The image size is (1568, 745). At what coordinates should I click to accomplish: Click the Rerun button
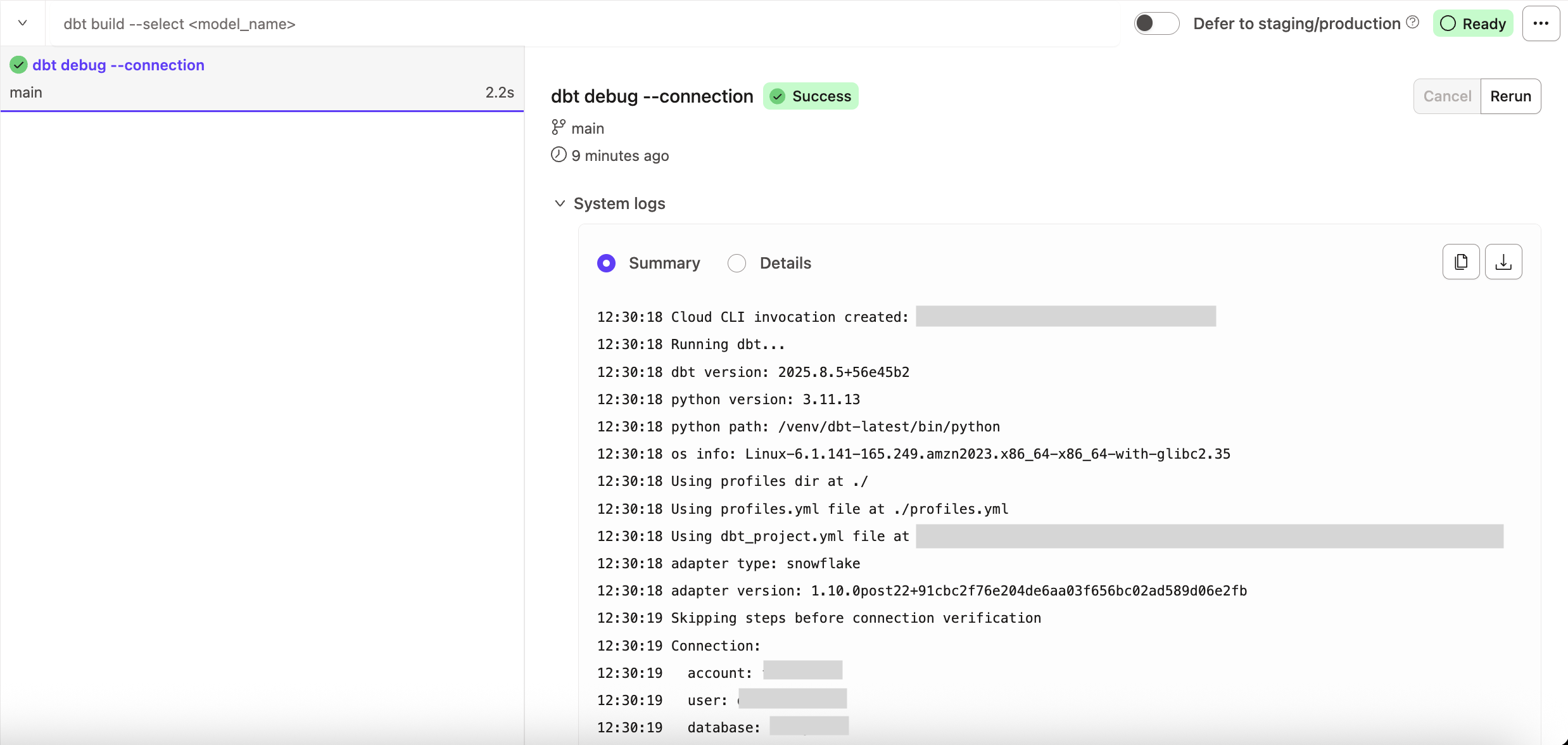point(1511,96)
